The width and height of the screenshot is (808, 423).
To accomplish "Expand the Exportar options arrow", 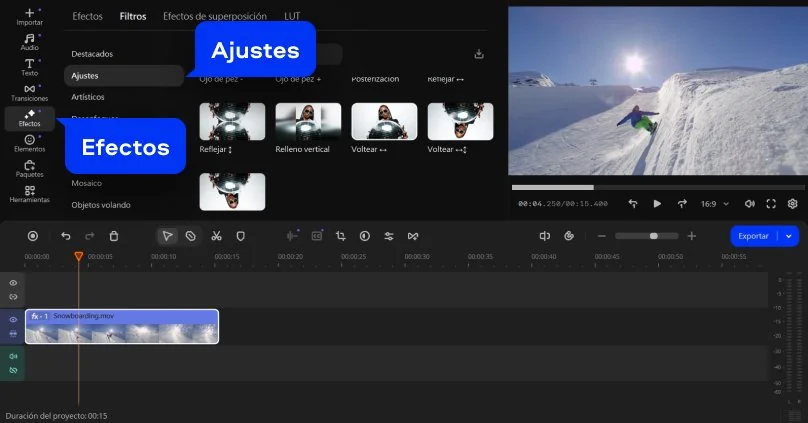I will pyautogui.click(x=789, y=236).
